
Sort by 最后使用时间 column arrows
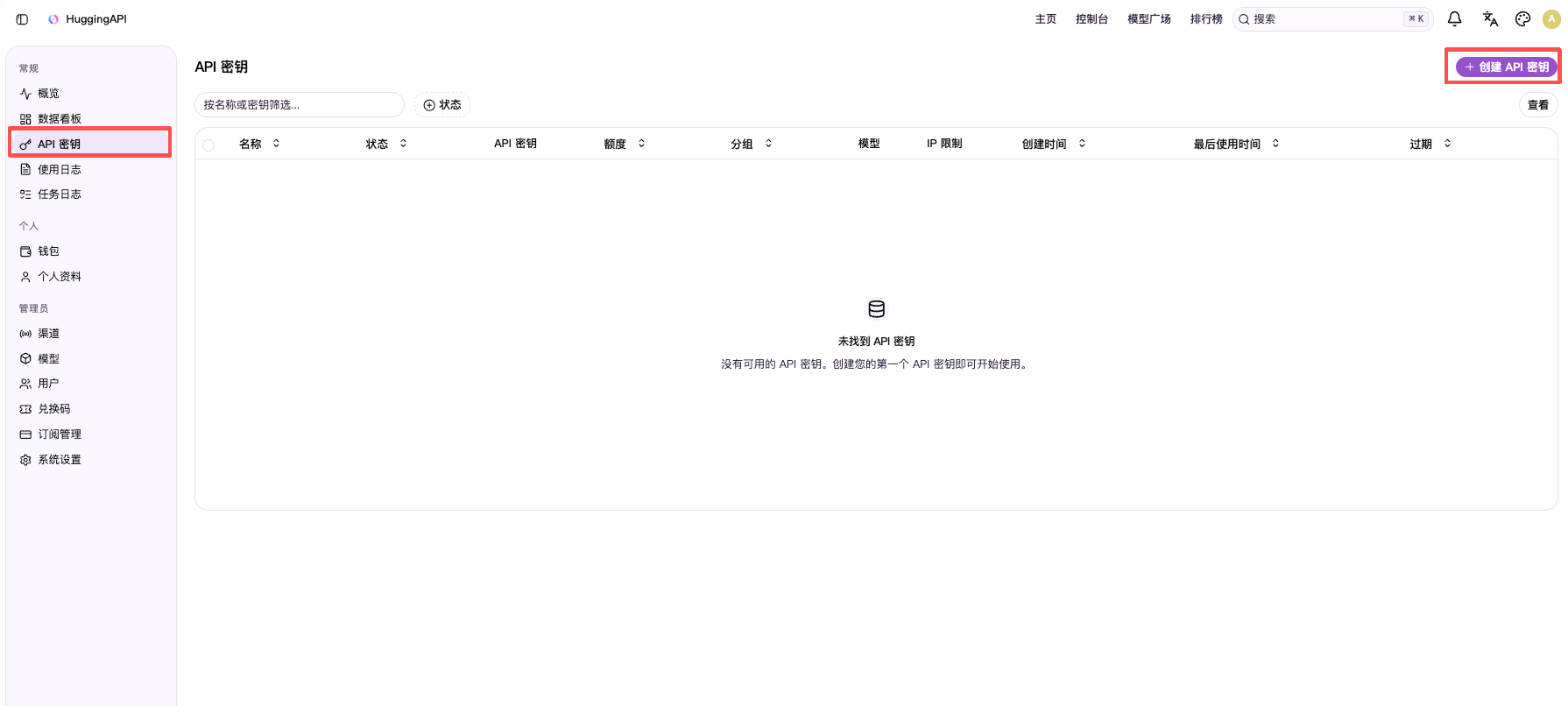pyautogui.click(x=1275, y=144)
